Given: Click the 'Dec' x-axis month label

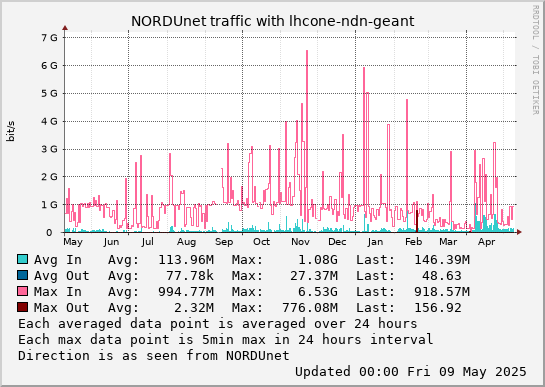Looking at the screenshot, I should [337, 242].
